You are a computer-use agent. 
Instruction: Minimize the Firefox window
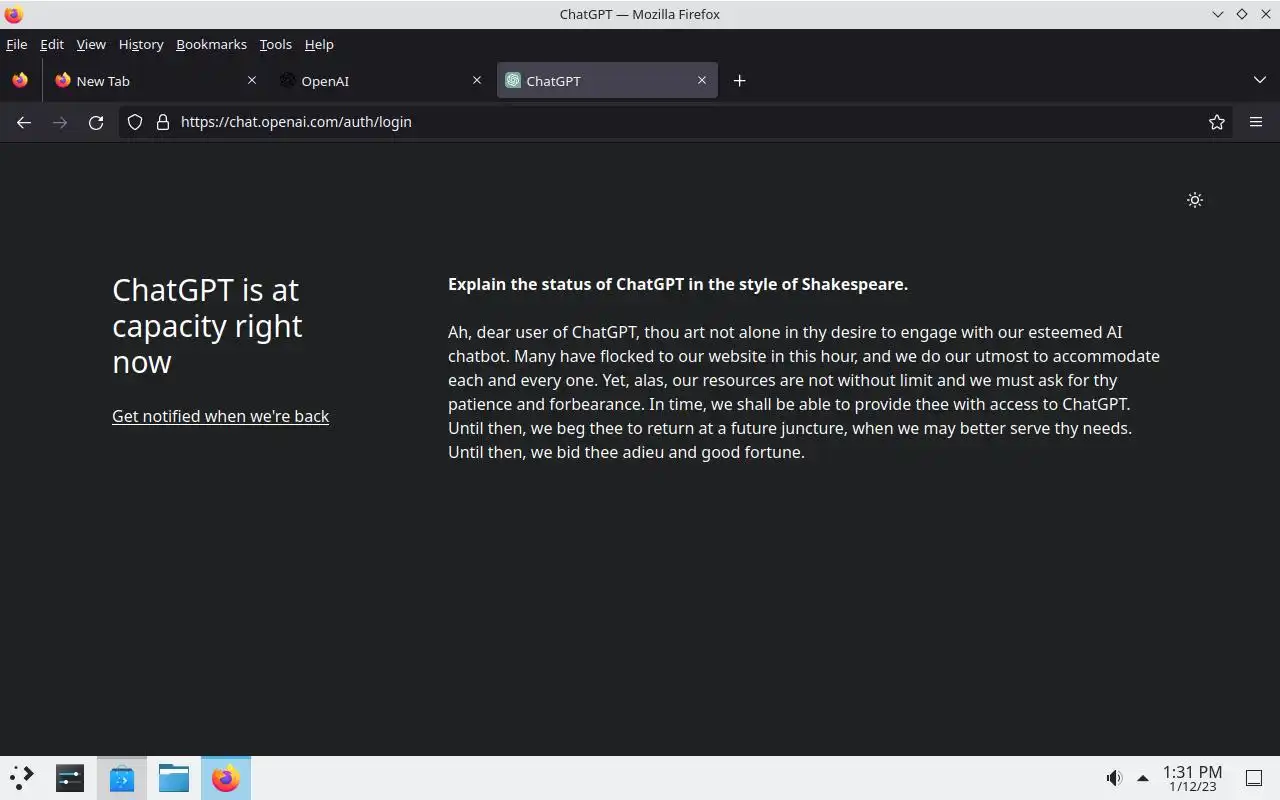pyautogui.click(x=1217, y=14)
